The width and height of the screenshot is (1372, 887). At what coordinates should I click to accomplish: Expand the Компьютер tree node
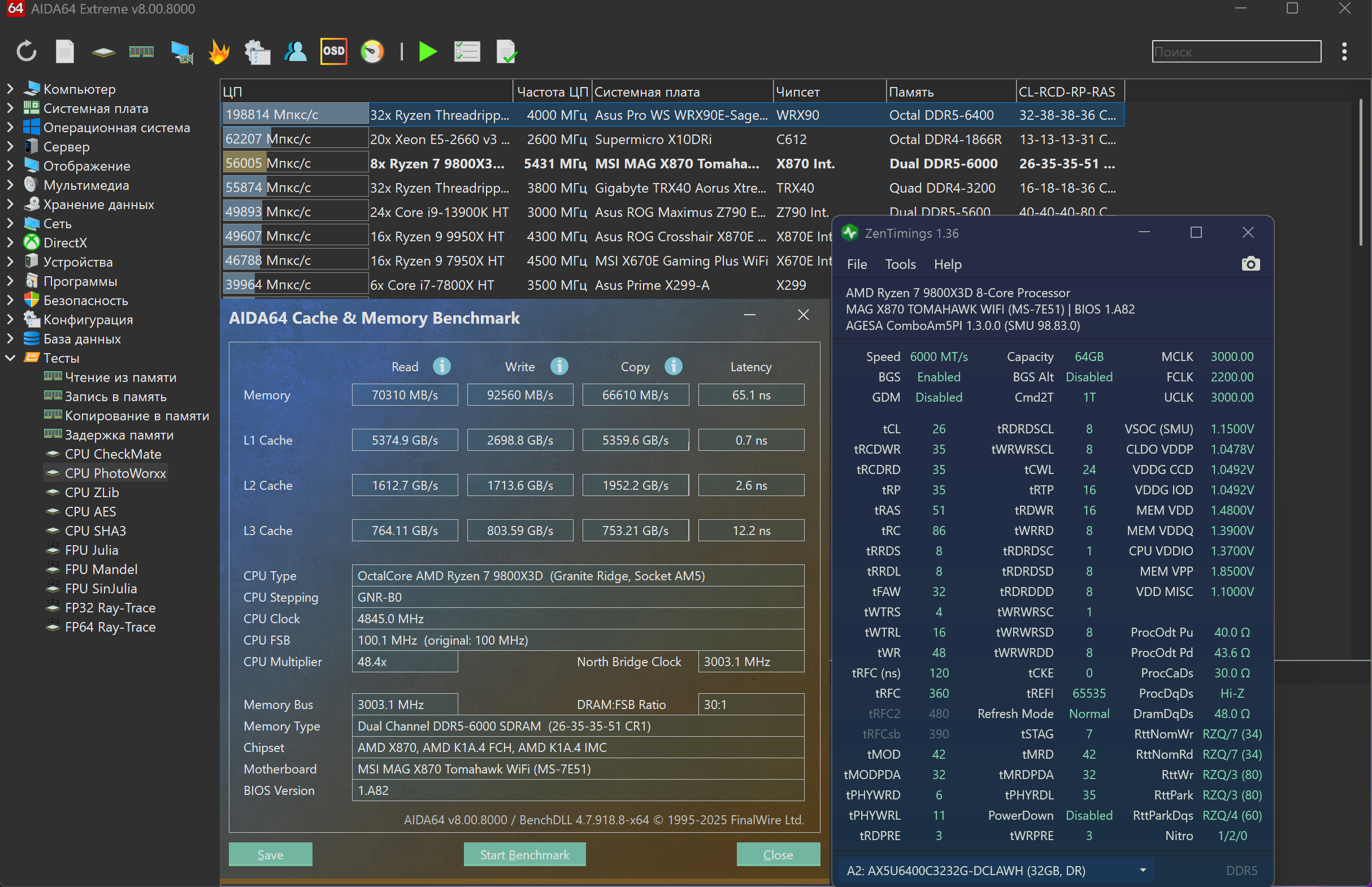pyautogui.click(x=10, y=89)
